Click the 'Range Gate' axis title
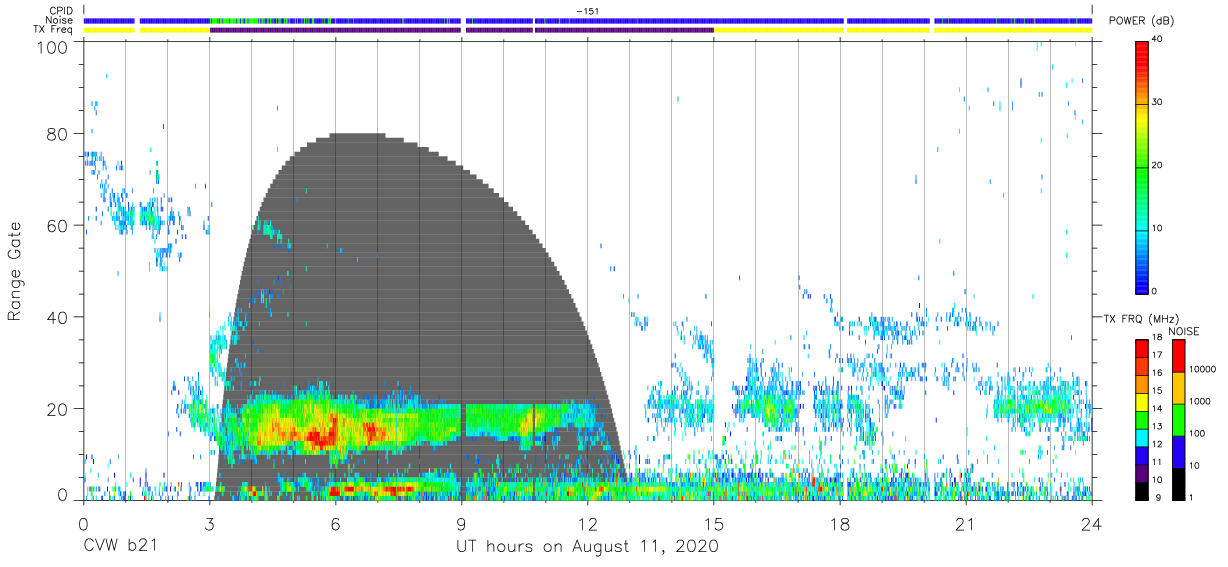 (x=15, y=272)
